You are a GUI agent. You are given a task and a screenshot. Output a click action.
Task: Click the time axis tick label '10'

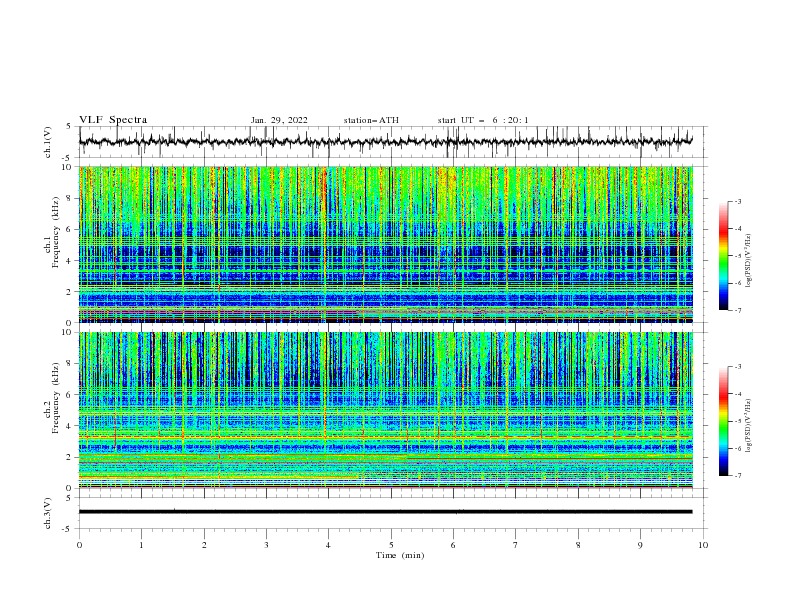pos(703,545)
